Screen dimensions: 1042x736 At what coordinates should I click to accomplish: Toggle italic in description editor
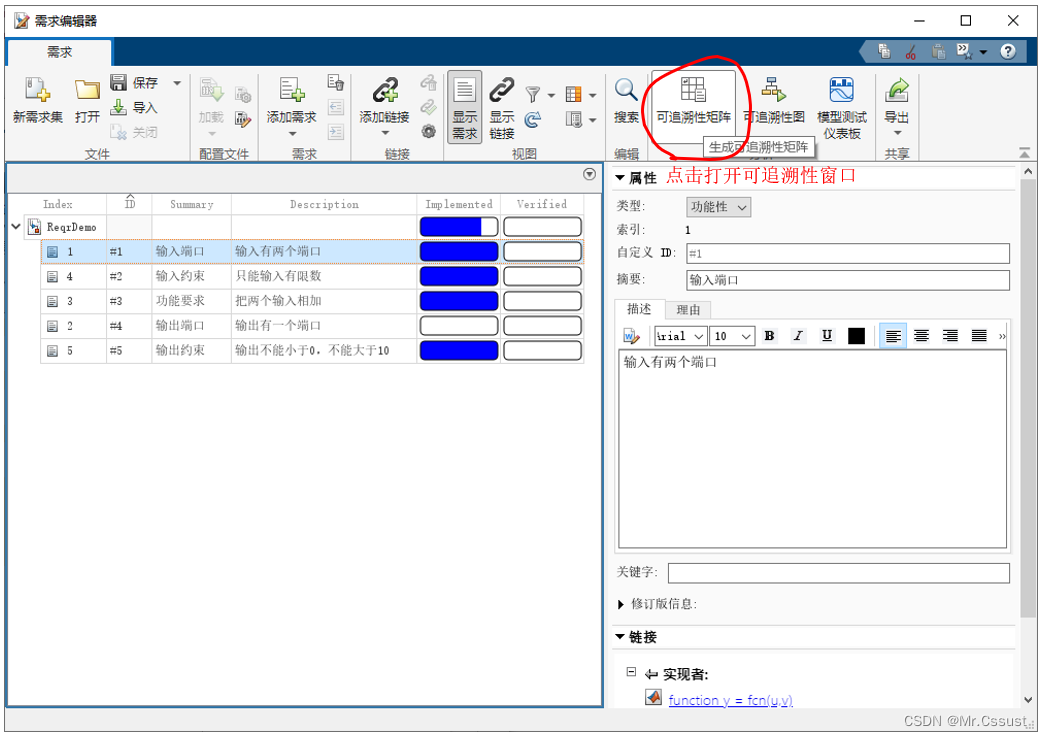click(798, 336)
